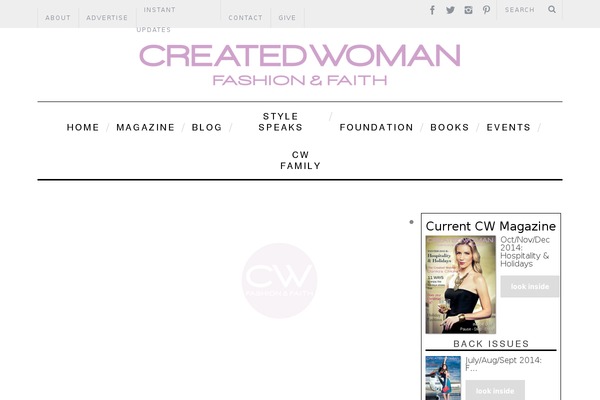
Task: Go to the Home menu item
Action: tap(83, 127)
